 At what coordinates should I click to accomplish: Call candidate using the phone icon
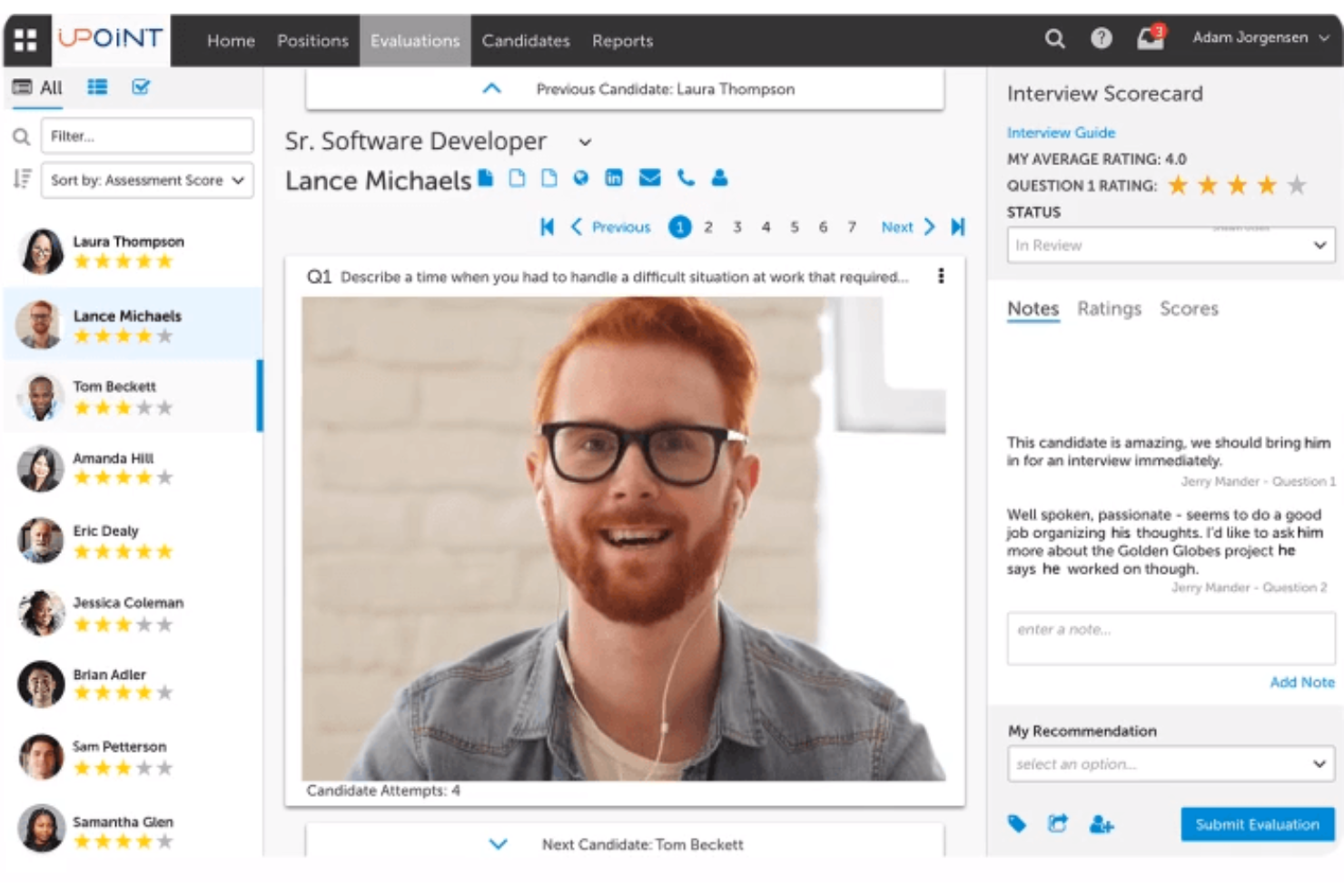pos(685,178)
